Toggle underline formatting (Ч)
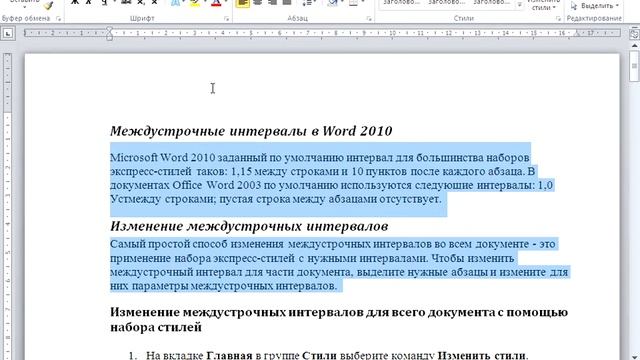Screen dimensions: 640x360 [x=104, y=3]
